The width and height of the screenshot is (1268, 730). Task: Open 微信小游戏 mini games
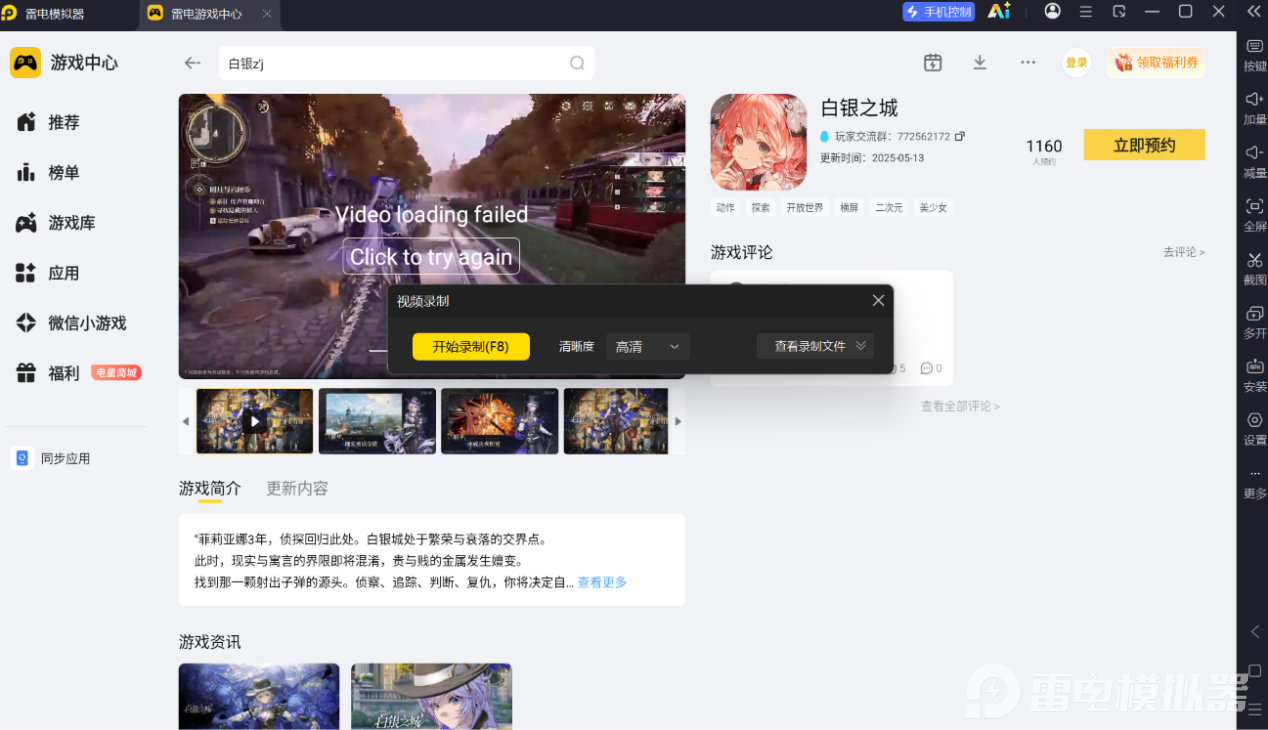(71, 322)
